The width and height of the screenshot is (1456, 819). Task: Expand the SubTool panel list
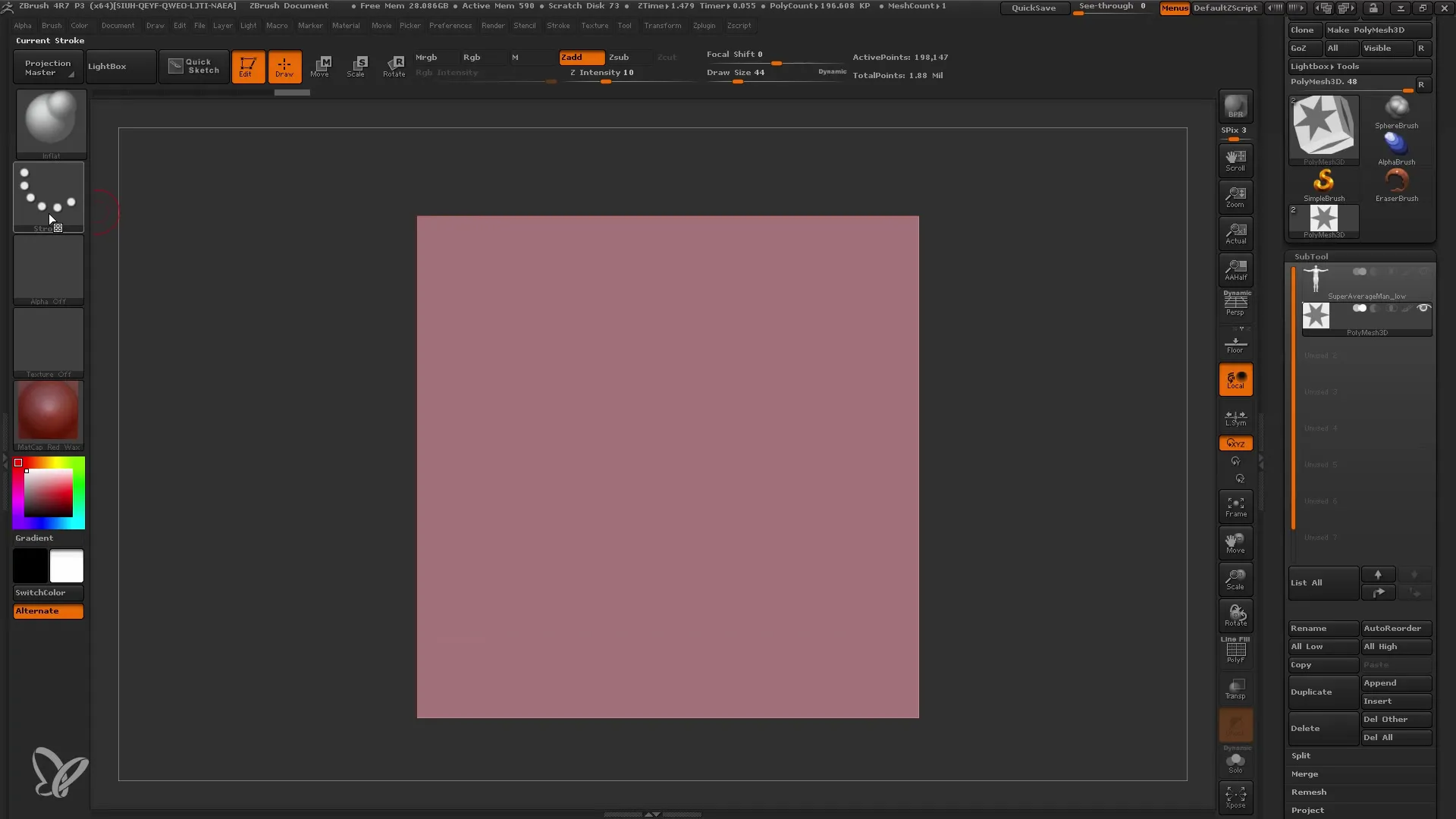tap(1307, 582)
